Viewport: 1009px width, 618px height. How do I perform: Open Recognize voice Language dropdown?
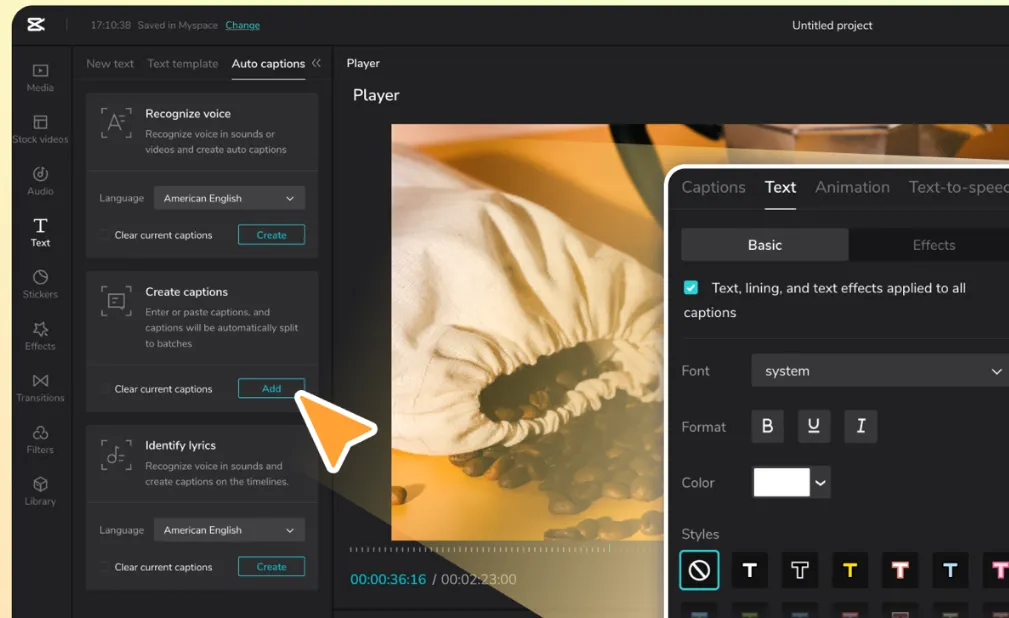(x=229, y=198)
